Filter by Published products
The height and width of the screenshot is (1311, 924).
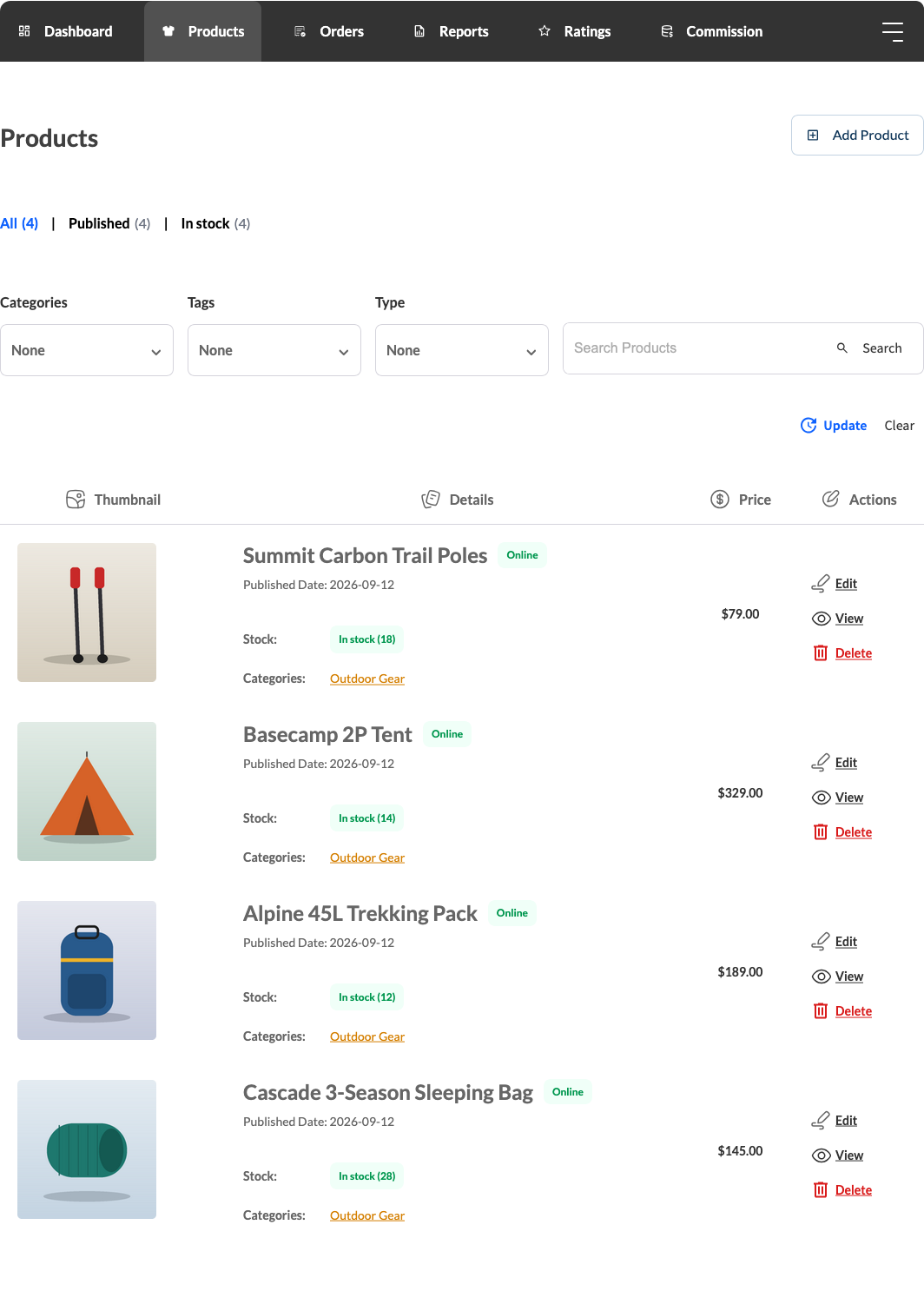pos(109,223)
